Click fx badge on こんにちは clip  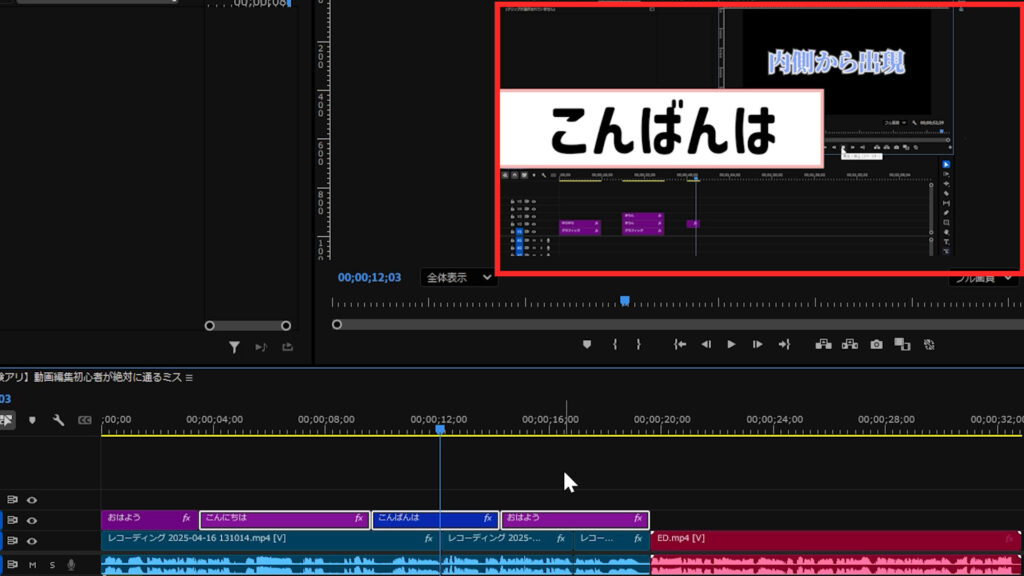[359, 518]
